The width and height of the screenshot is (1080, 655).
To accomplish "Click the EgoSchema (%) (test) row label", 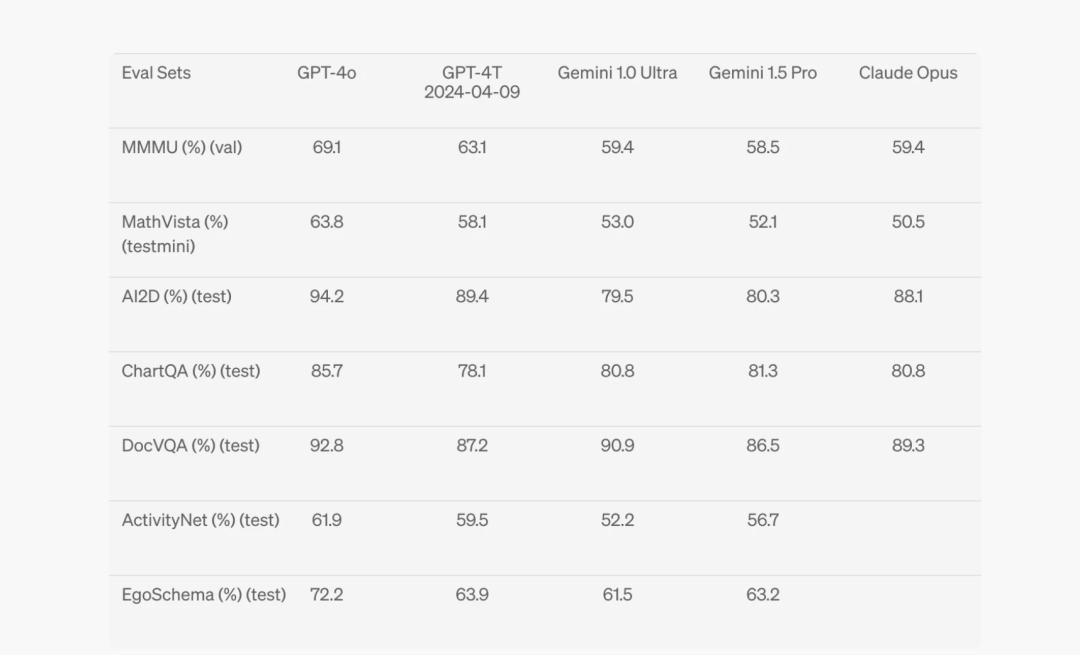I will coord(204,594).
